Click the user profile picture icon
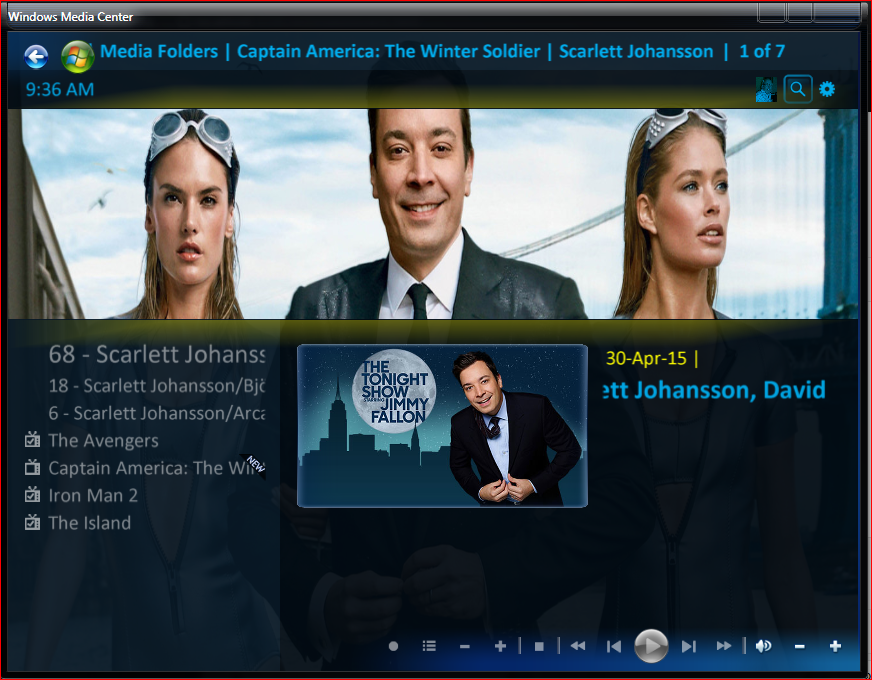This screenshot has width=872, height=680. click(x=766, y=89)
